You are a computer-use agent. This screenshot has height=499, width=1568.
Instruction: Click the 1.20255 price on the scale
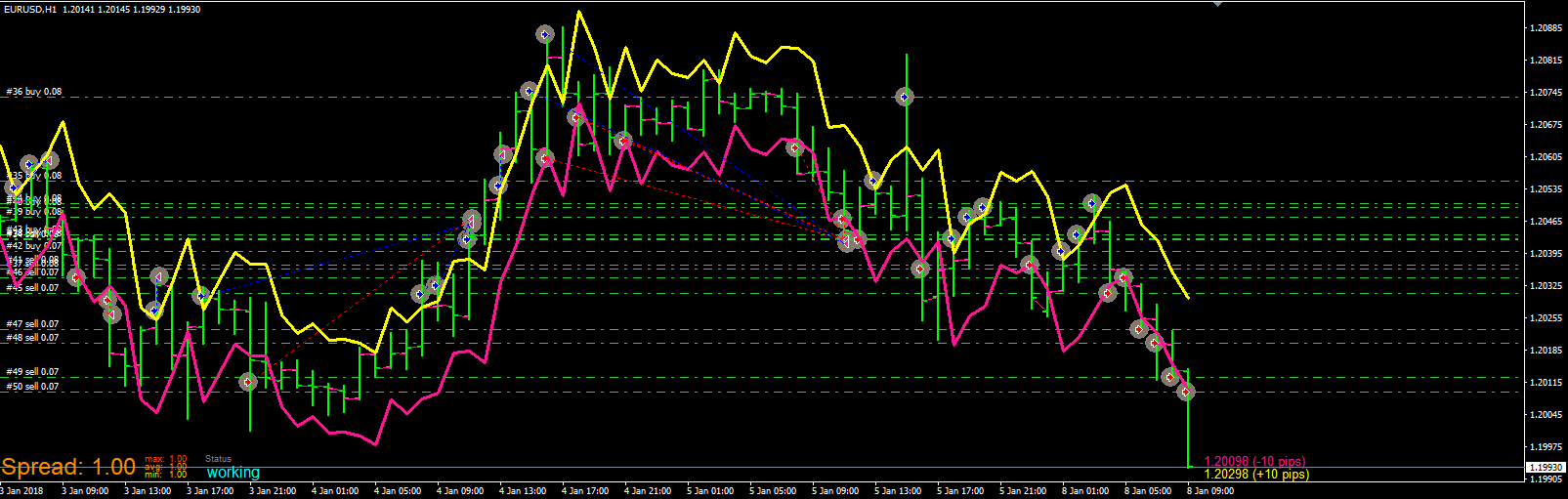click(x=1546, y=318)
